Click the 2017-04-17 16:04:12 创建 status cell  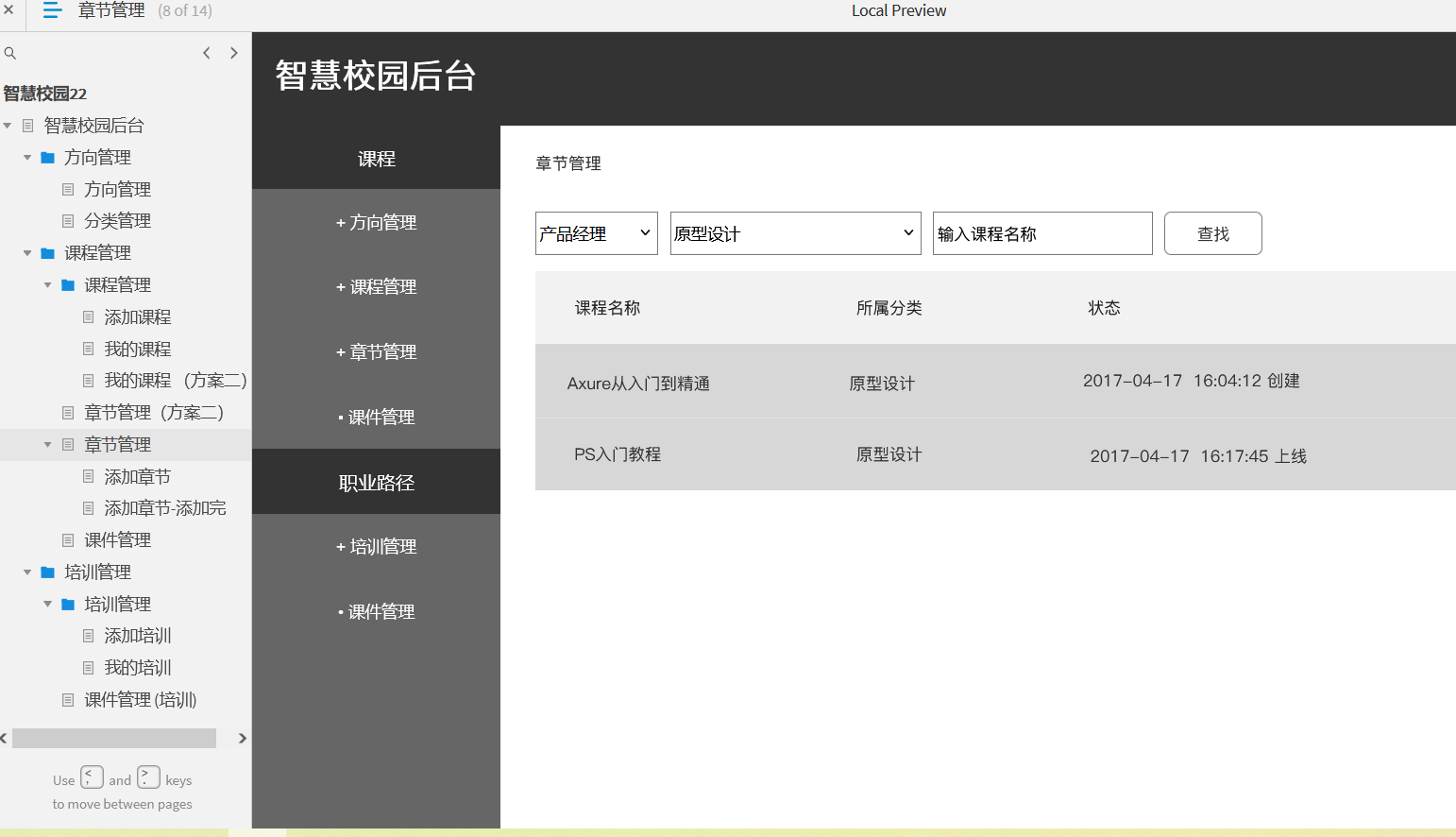(x=1192, y=381)
